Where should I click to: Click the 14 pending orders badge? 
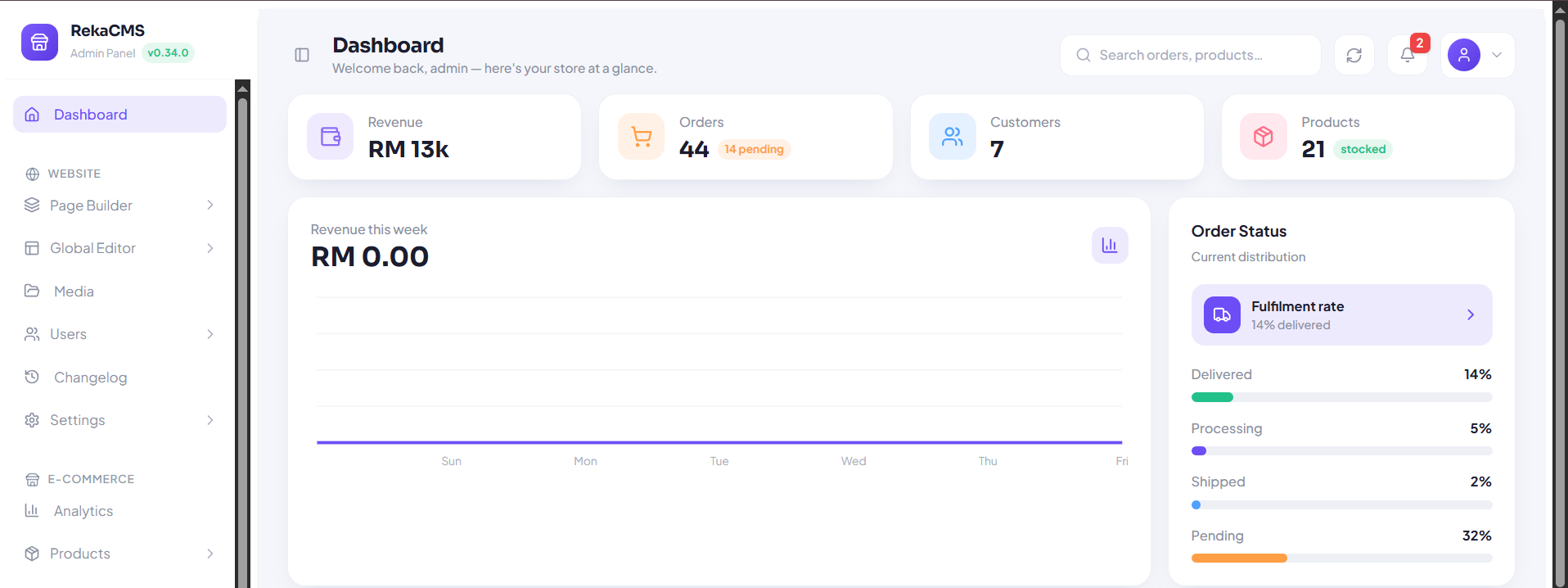click(x=754, y=149)
